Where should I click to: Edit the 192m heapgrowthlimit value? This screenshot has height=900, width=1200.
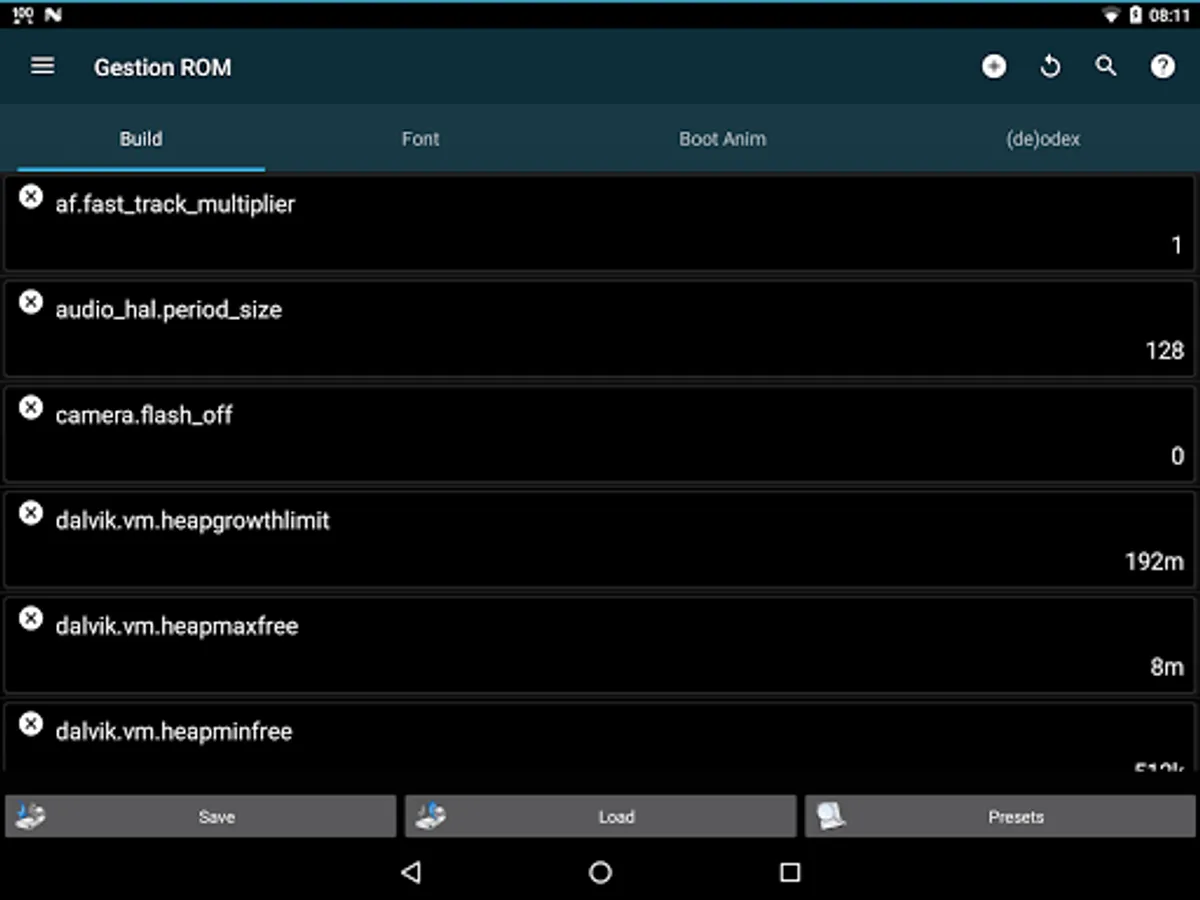pyautogui.click(x=1155, y=561)
